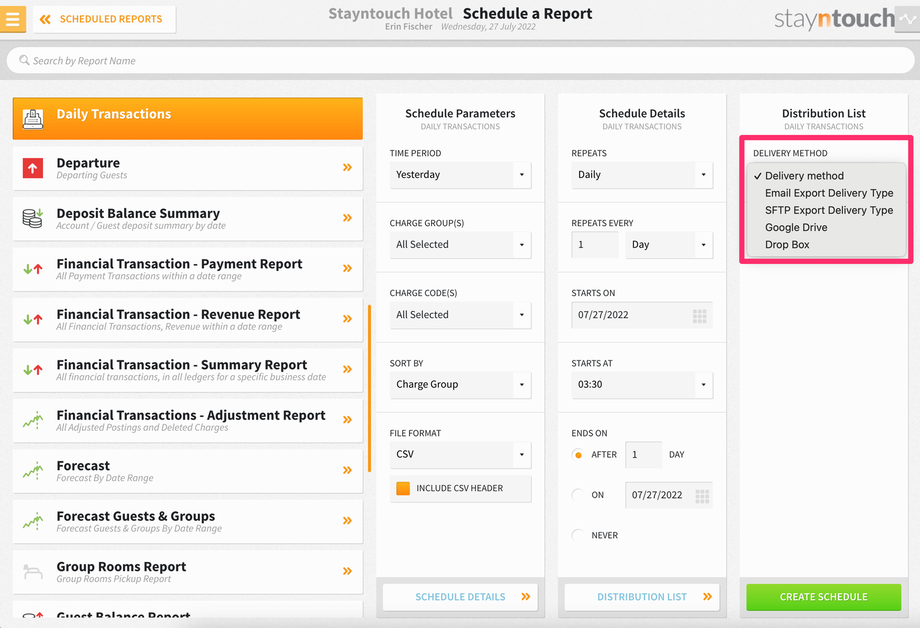Choose Google Drive delivery option

tap(827, 227)
